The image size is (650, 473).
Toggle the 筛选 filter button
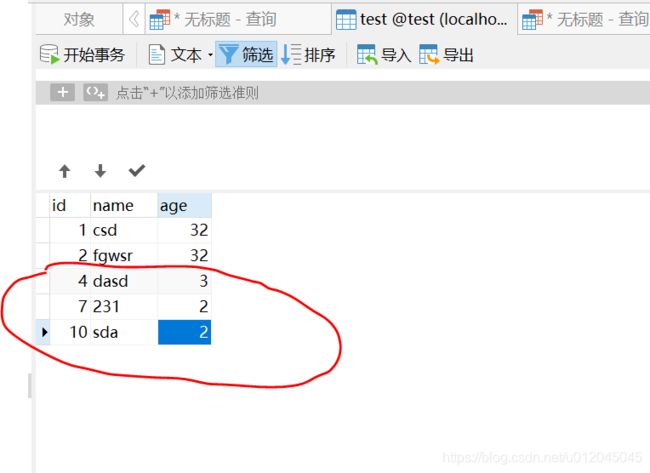246,54
